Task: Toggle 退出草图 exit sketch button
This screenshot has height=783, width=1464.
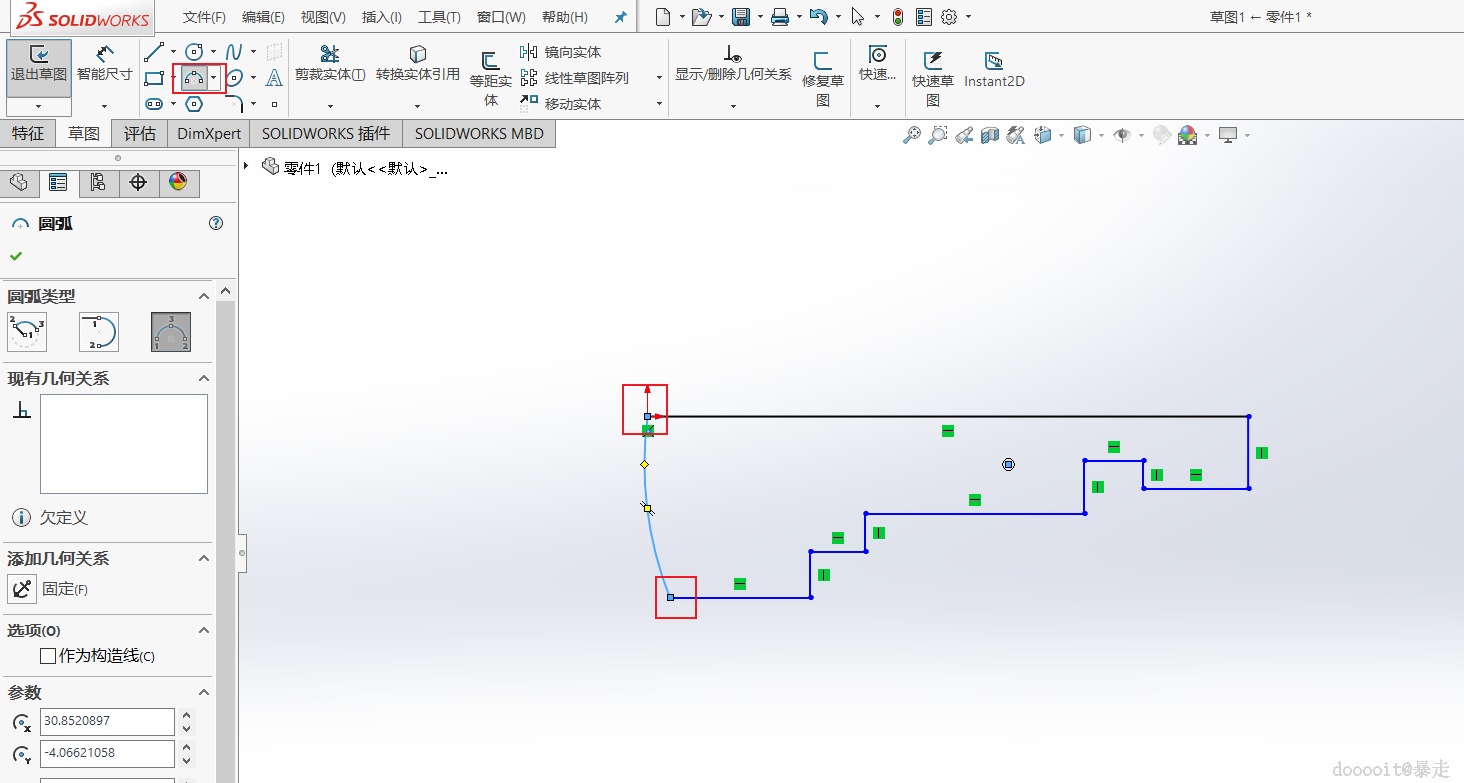Action: (x=39, y=68)
